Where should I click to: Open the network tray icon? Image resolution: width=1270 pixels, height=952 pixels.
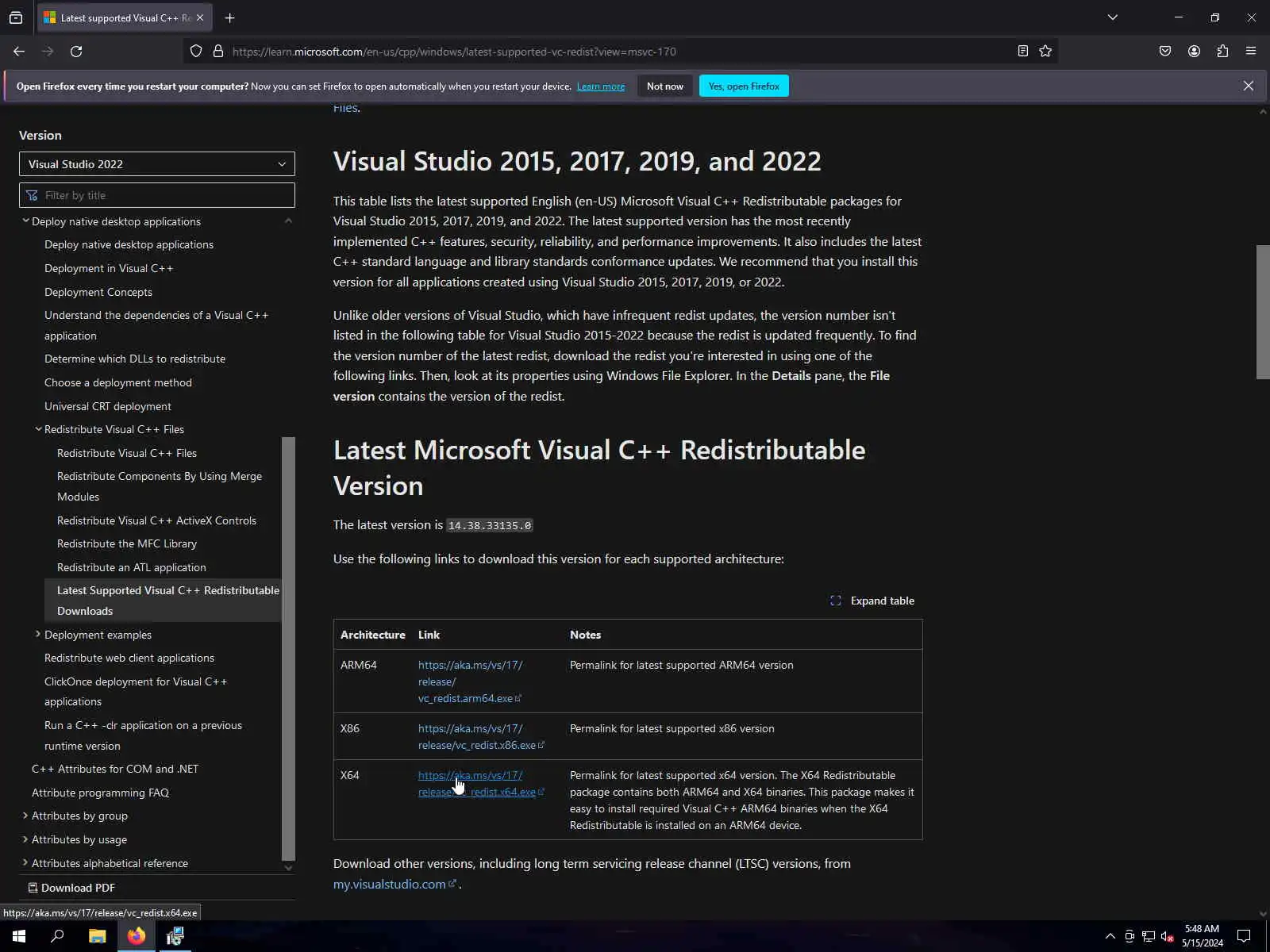click(x=1148, y=936)
